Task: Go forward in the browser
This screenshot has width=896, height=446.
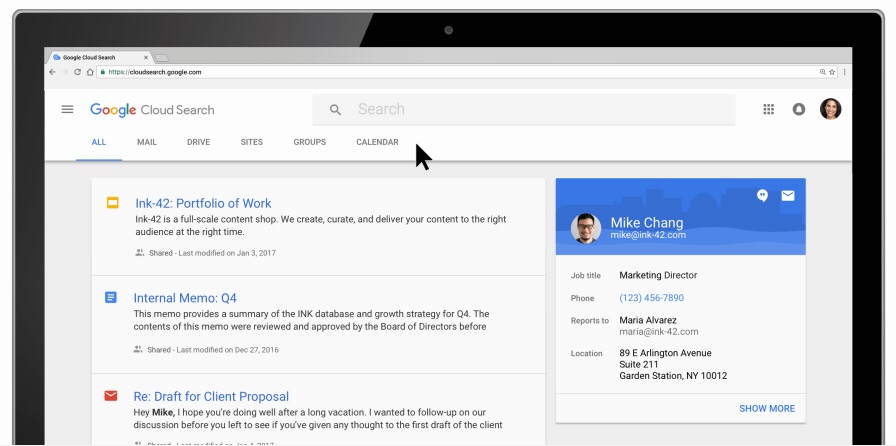Action: point(65,72)
